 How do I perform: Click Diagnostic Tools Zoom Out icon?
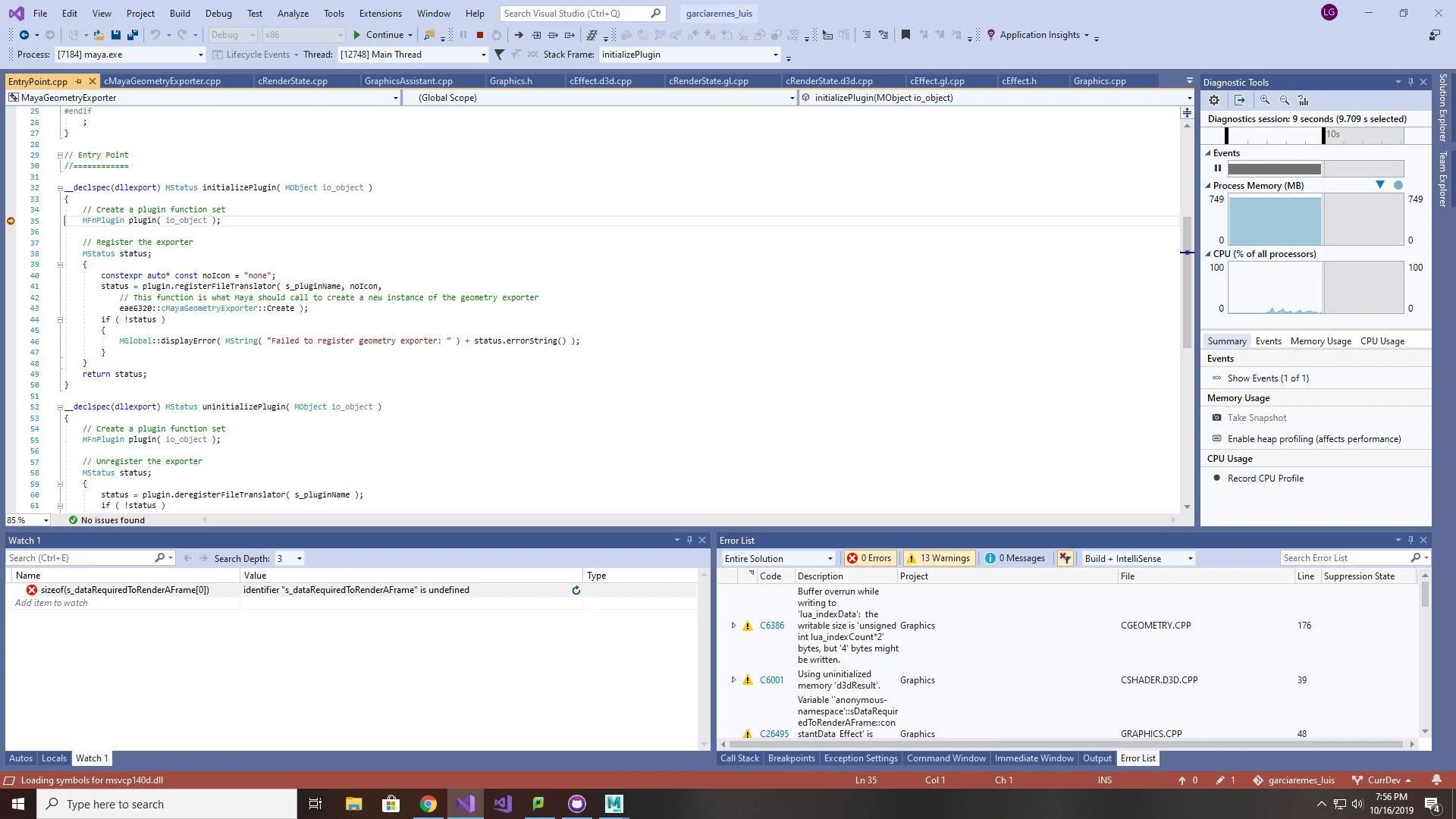pyautogui.click(x=1285, y=100)
